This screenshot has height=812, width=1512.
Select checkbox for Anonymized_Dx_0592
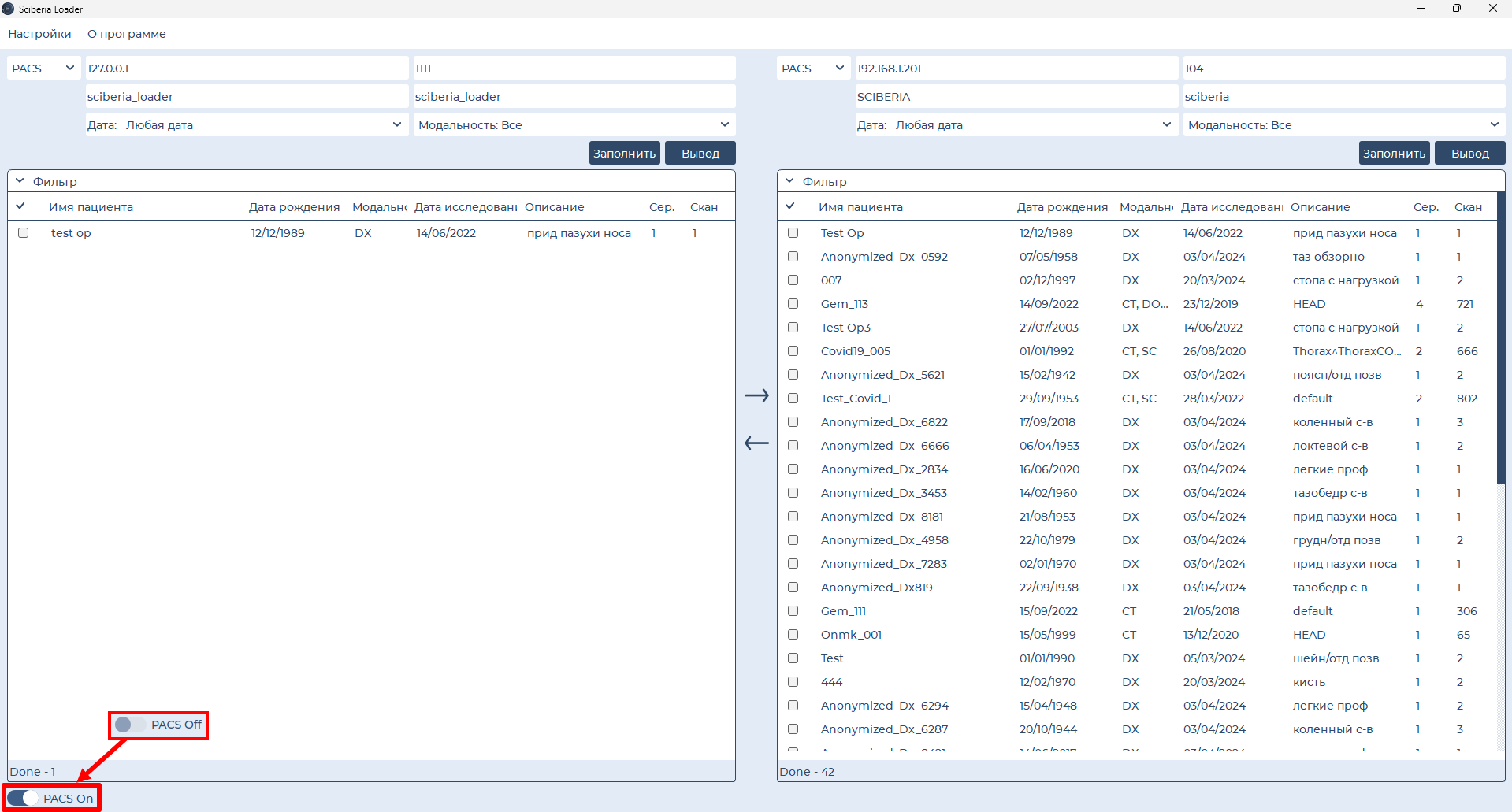(x=793, y=257)
